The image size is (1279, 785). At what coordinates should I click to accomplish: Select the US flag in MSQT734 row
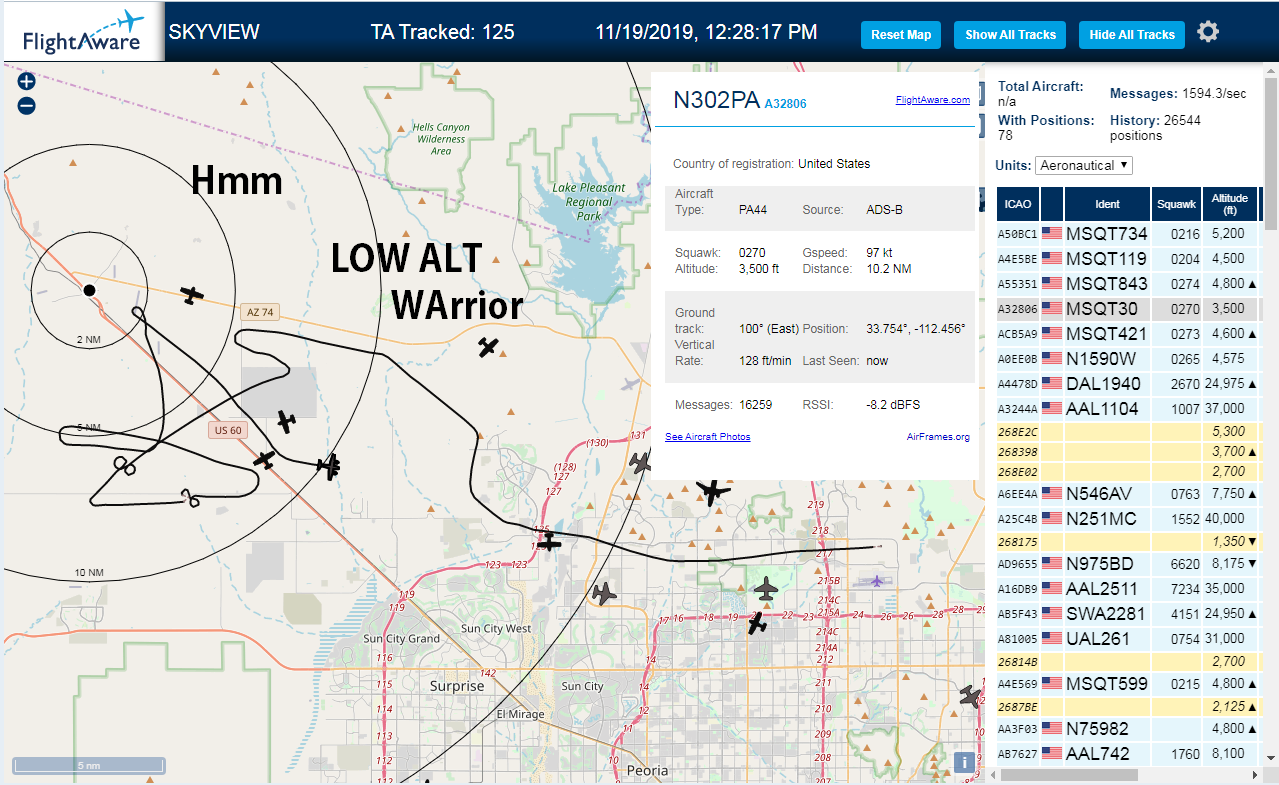[1052, 233]
